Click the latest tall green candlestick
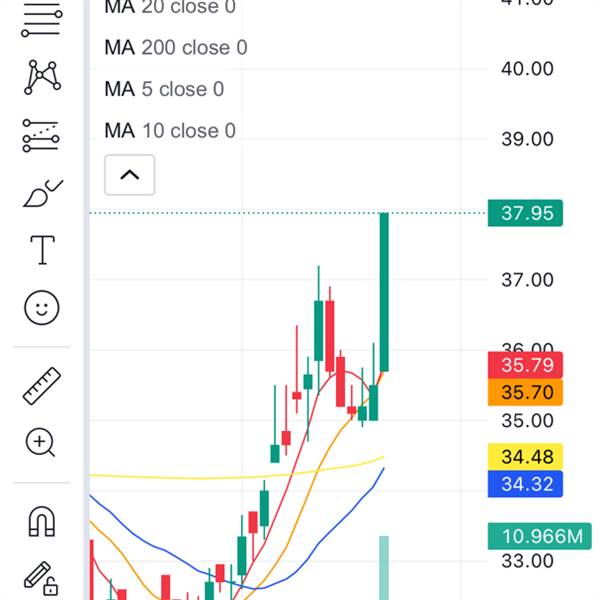The image size is (600, 600). pos(384,292)
